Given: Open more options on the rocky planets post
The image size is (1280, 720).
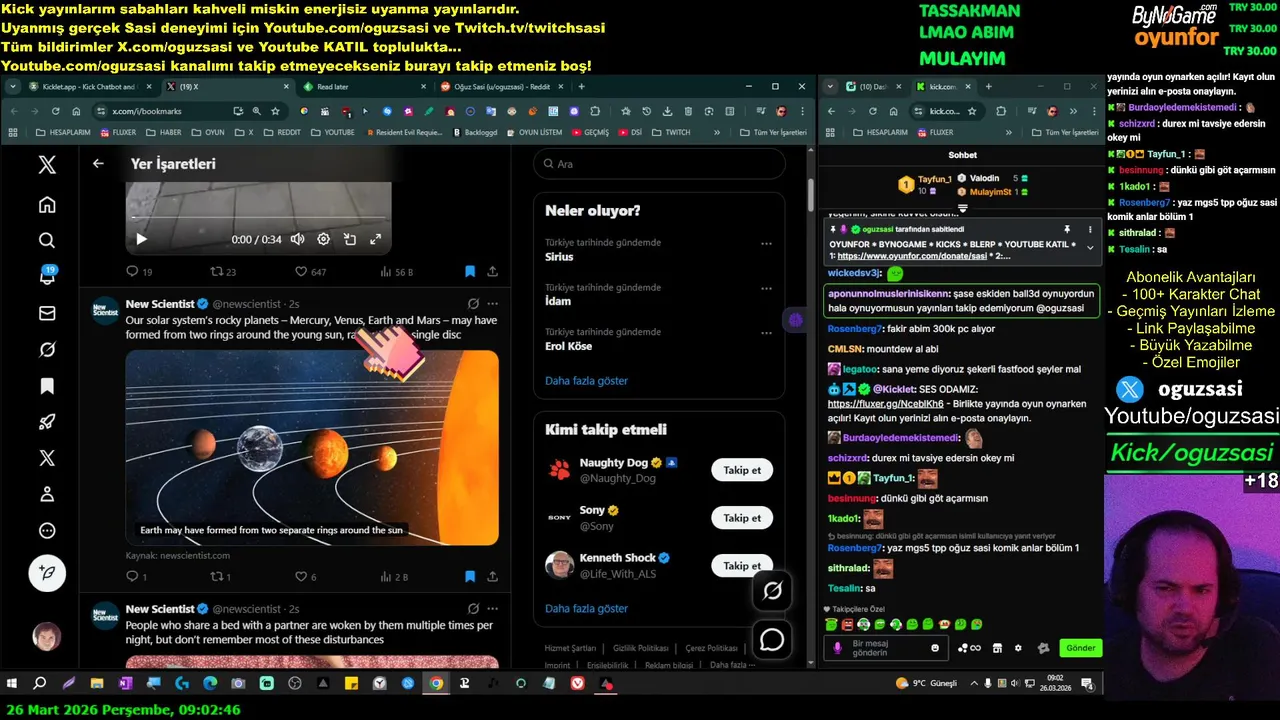Looking at the screenshot, I should coord(492,303).
